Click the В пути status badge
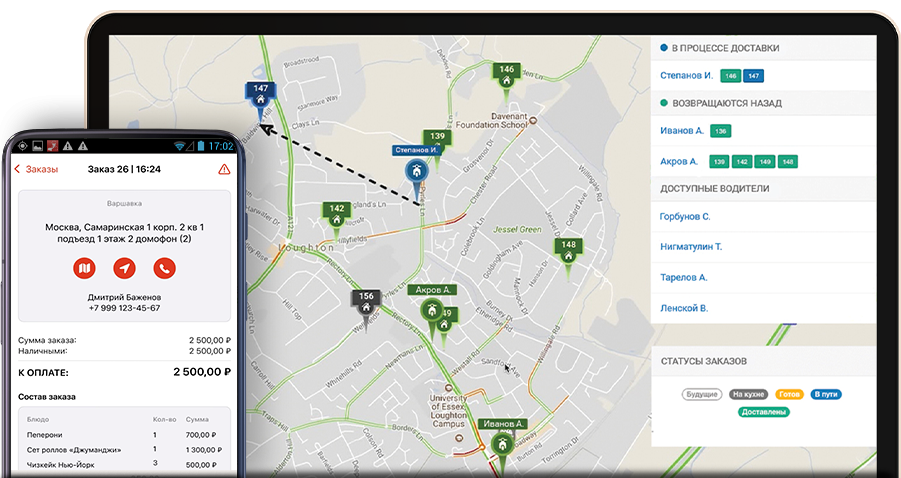 pos(826,395)
